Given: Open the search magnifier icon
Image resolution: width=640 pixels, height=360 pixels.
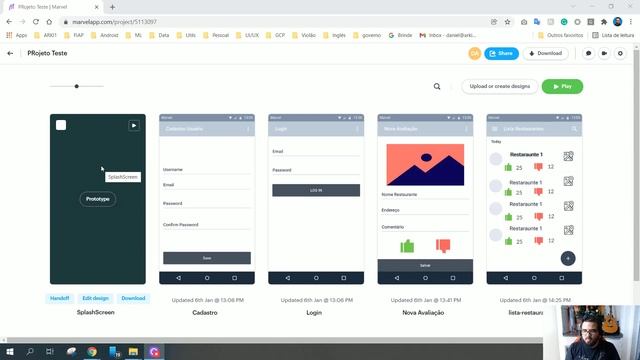Looking at the screenshot, I should 437,87.
